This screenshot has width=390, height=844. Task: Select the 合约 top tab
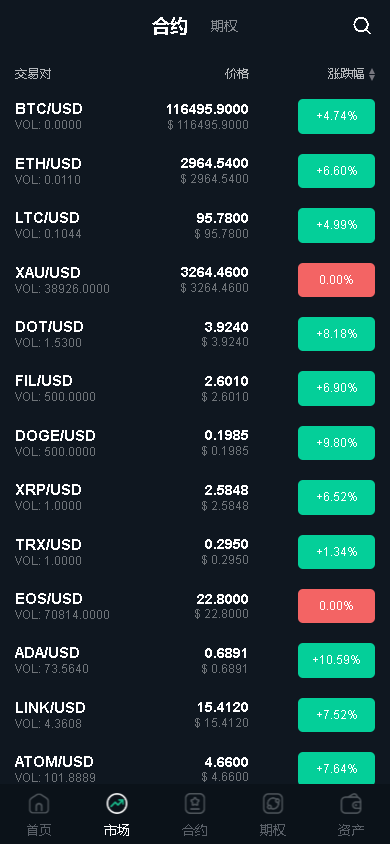169,26
